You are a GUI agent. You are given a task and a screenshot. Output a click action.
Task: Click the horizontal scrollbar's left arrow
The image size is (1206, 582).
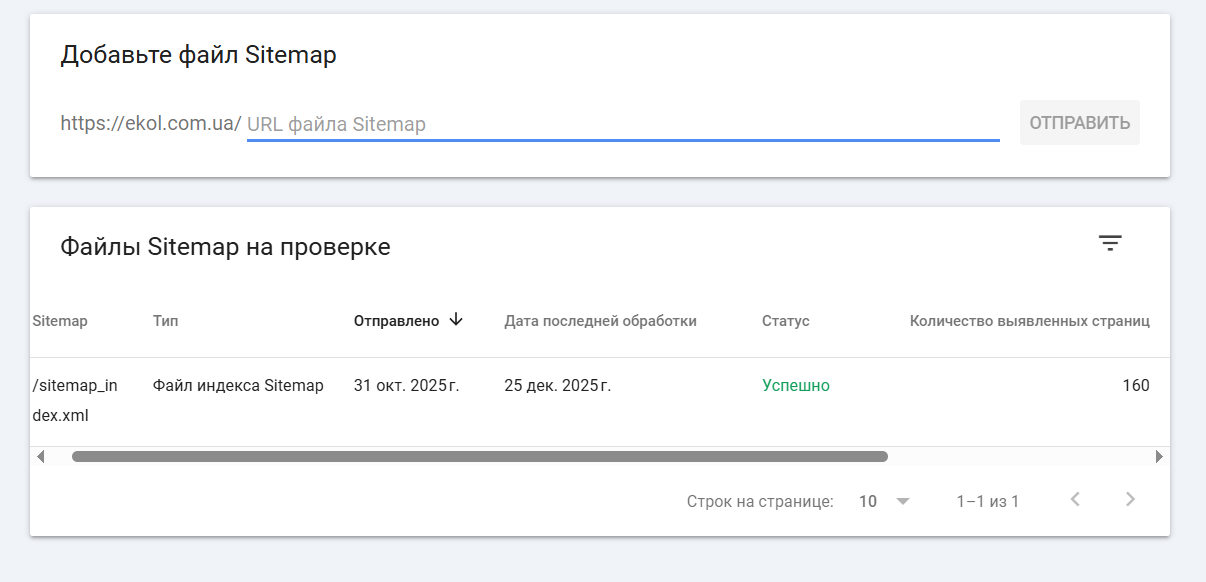coord(41,457)
